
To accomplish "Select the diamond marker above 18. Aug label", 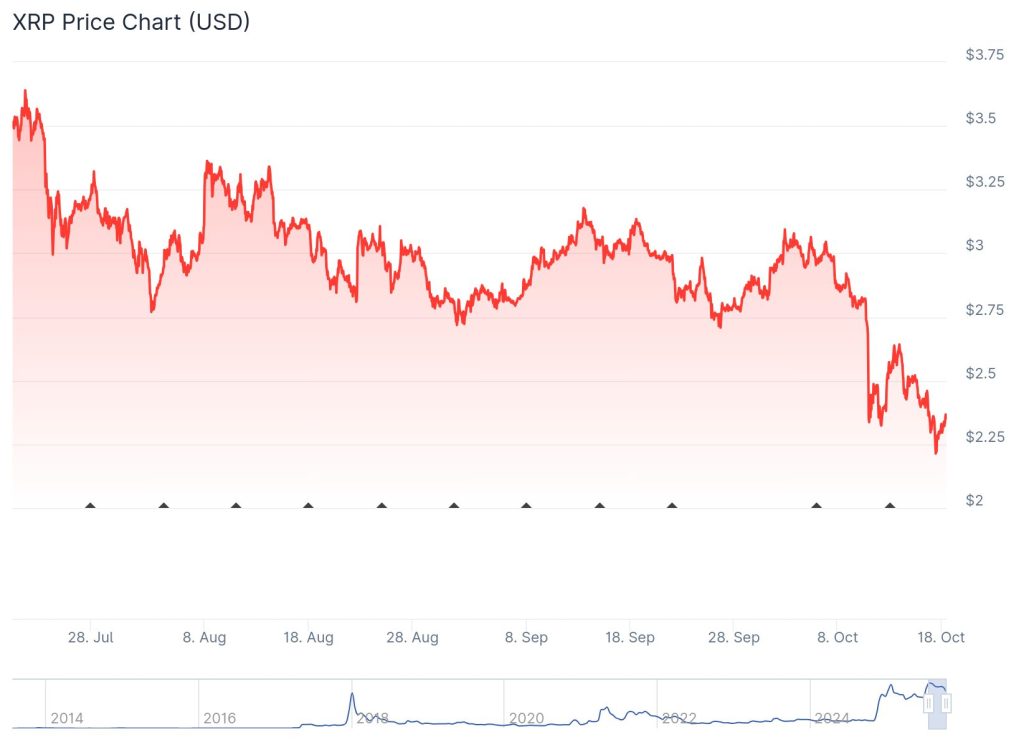I will [308, 505].
